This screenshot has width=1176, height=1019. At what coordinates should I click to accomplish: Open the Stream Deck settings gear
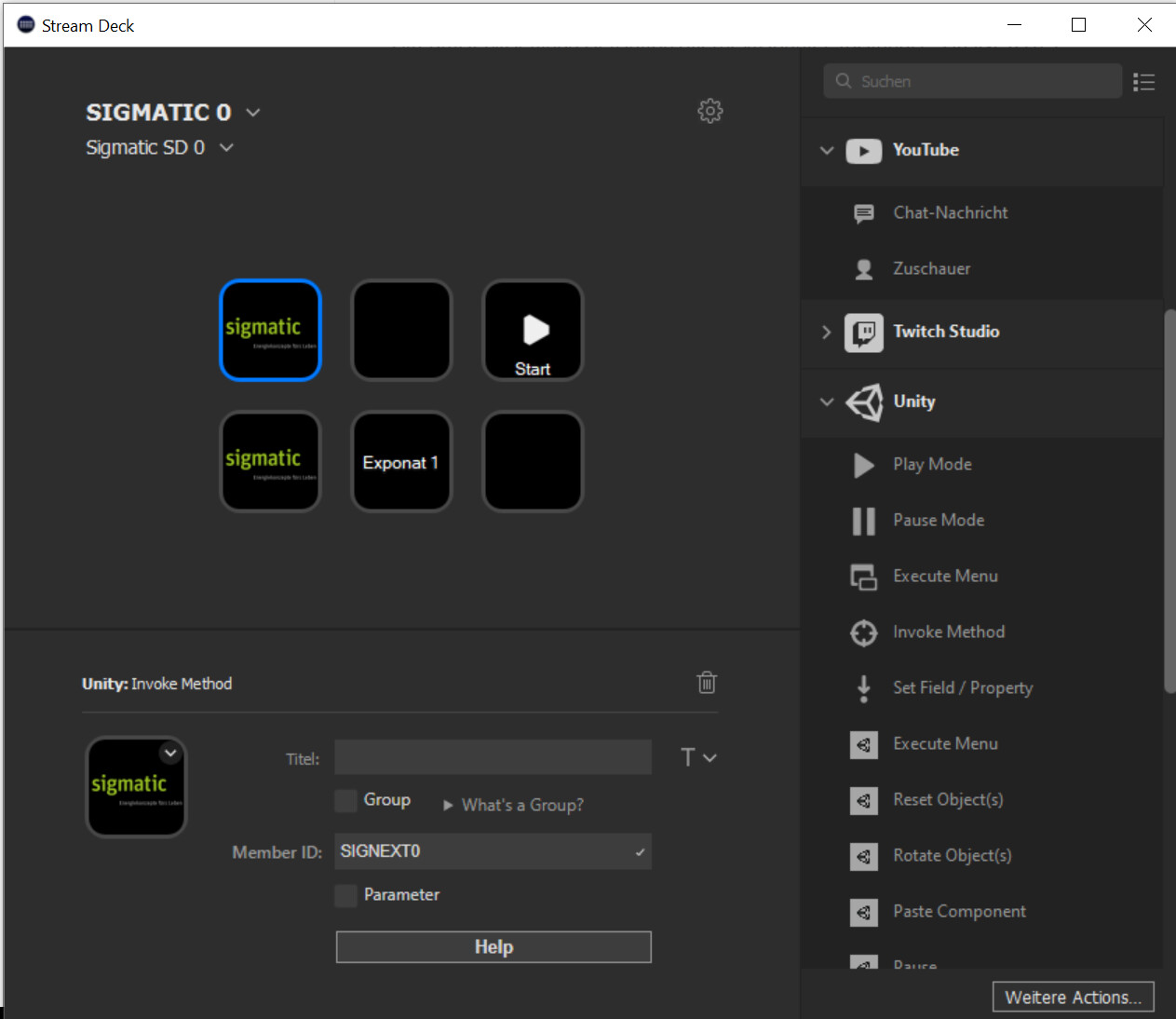click(710, 111)
